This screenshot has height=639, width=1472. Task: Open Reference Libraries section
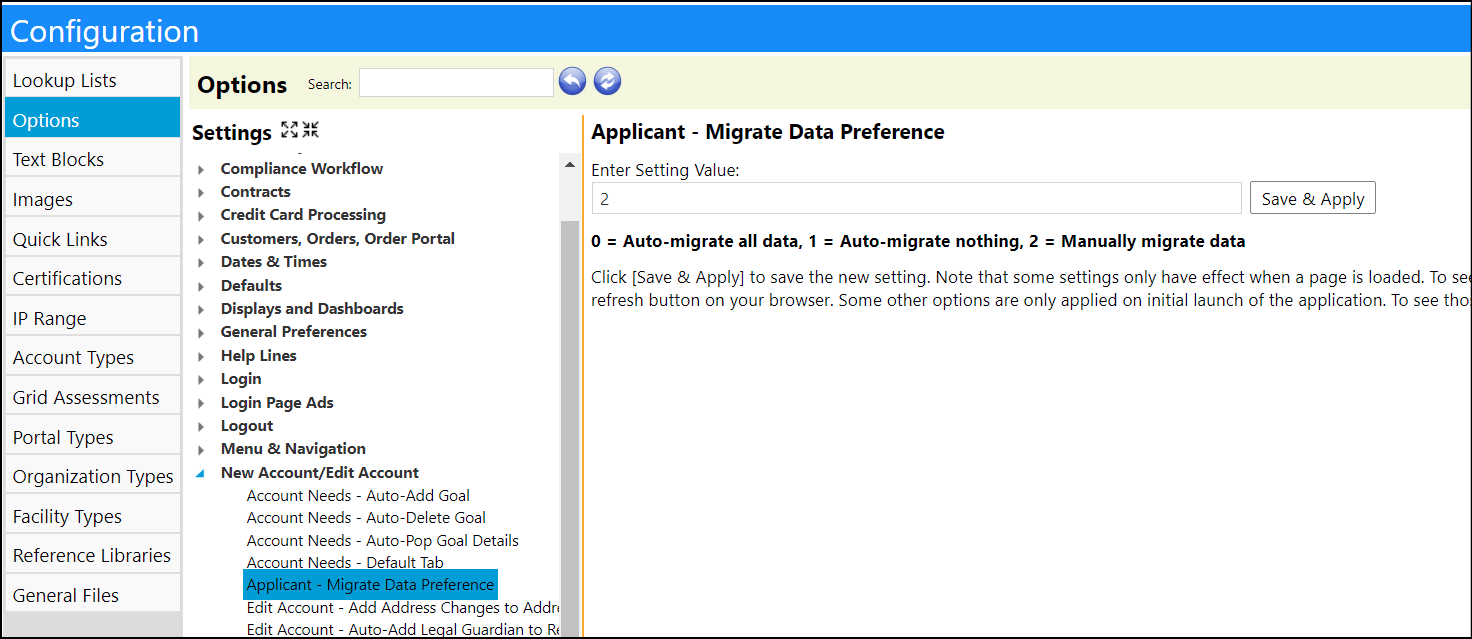coord(93,555)
